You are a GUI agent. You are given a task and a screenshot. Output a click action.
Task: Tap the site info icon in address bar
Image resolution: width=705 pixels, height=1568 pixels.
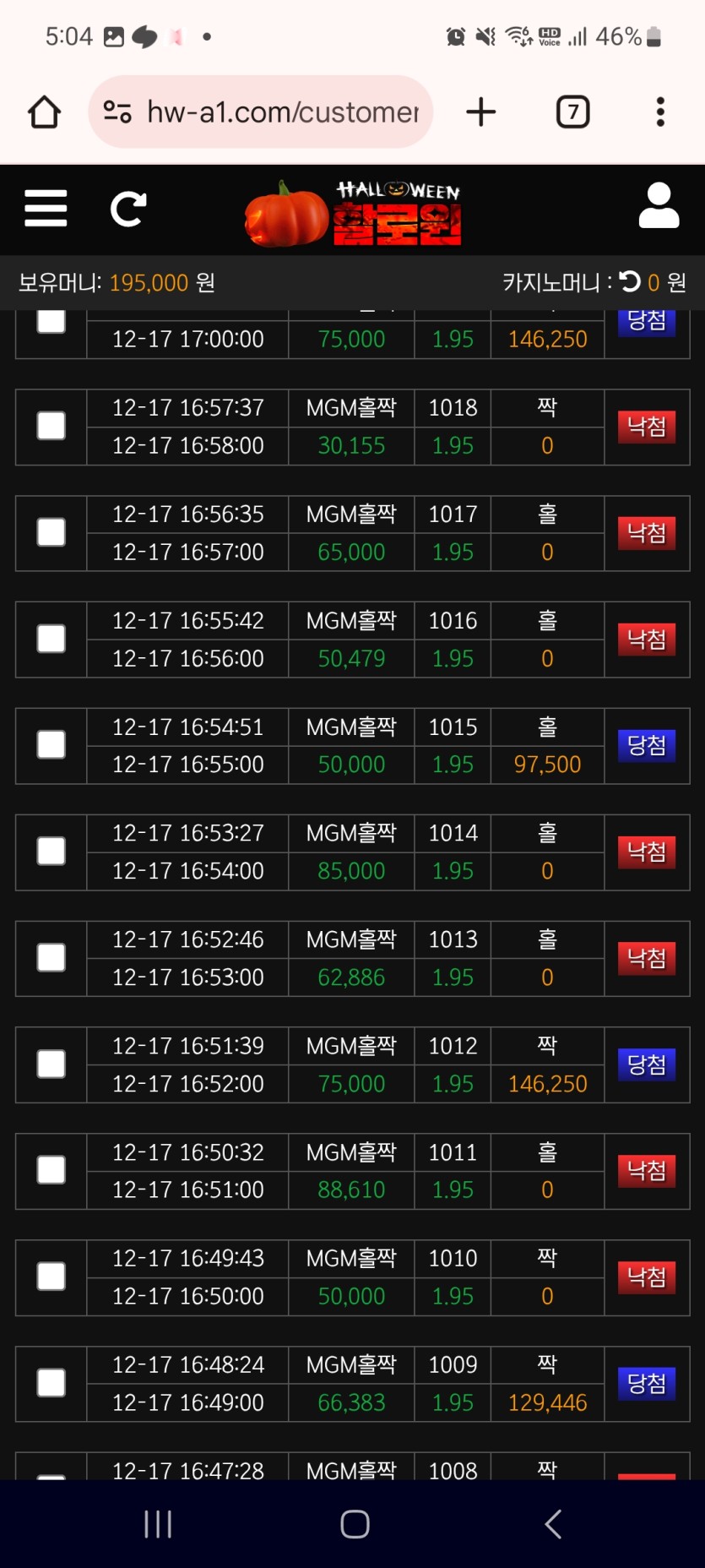(117, 112)
